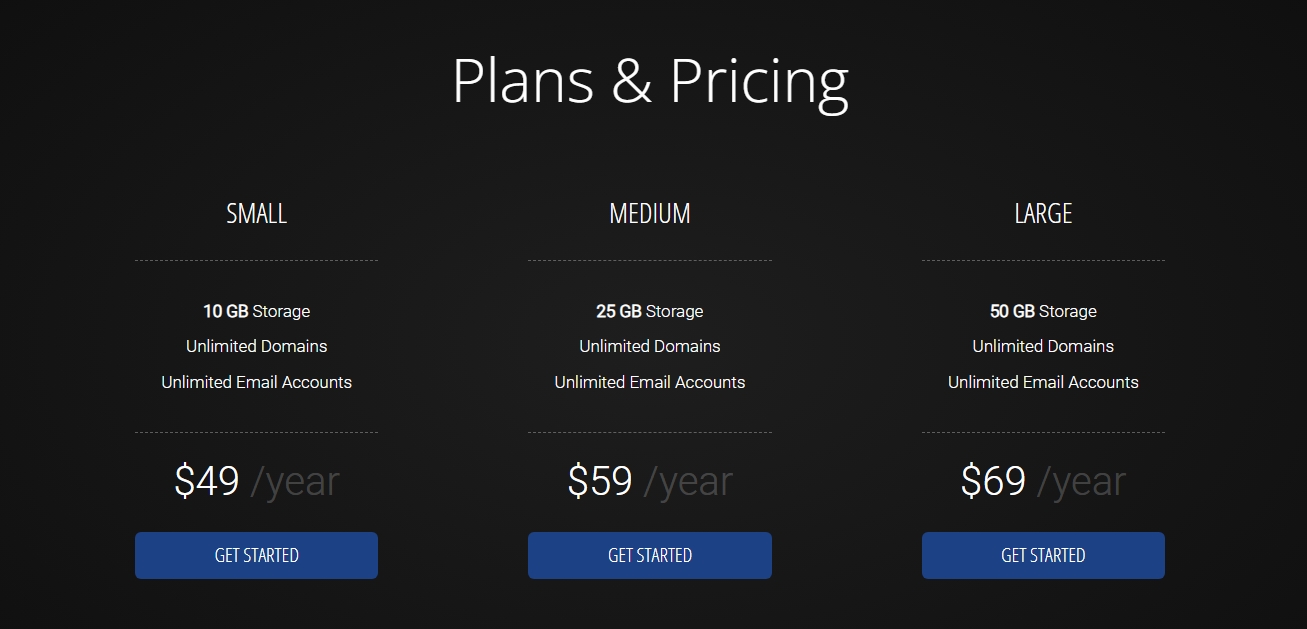Select the Plans & Pricing heading
1307x629 pixels.
coord(650,80)
